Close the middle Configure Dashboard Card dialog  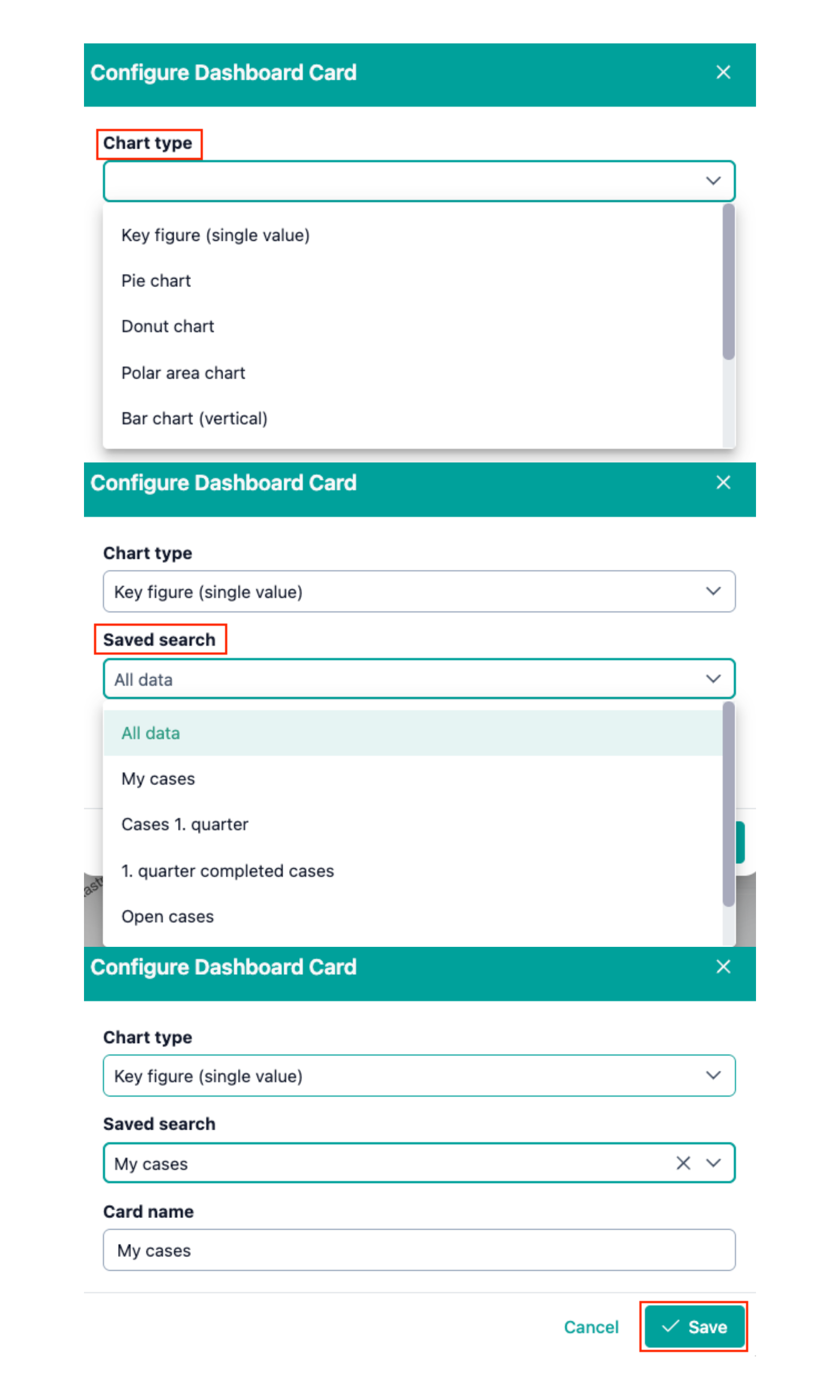click(723, 483)
